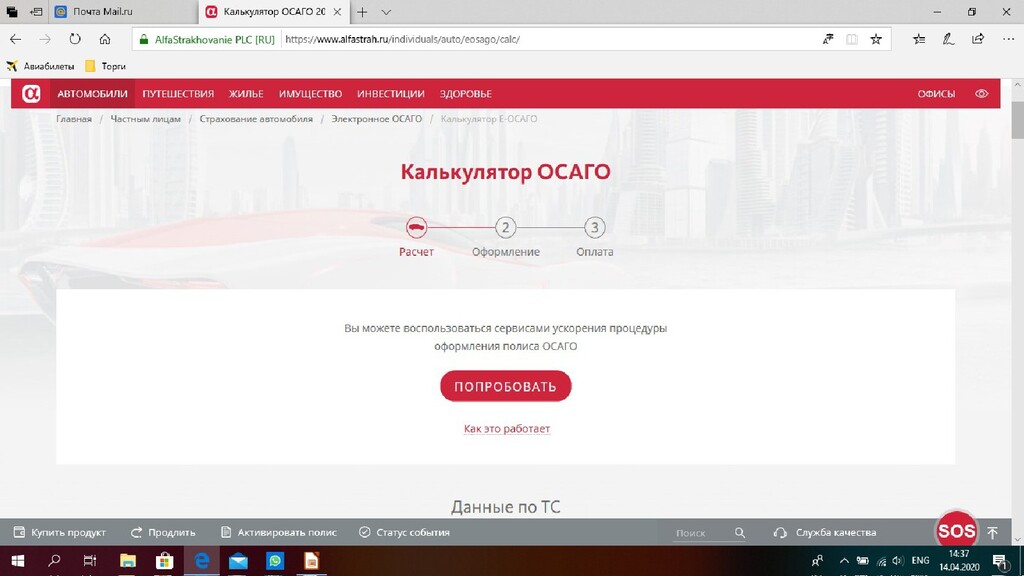This screenshot has width=1024, height=576.
Task: Toggle the reading view icon
Action: point(852,39)
